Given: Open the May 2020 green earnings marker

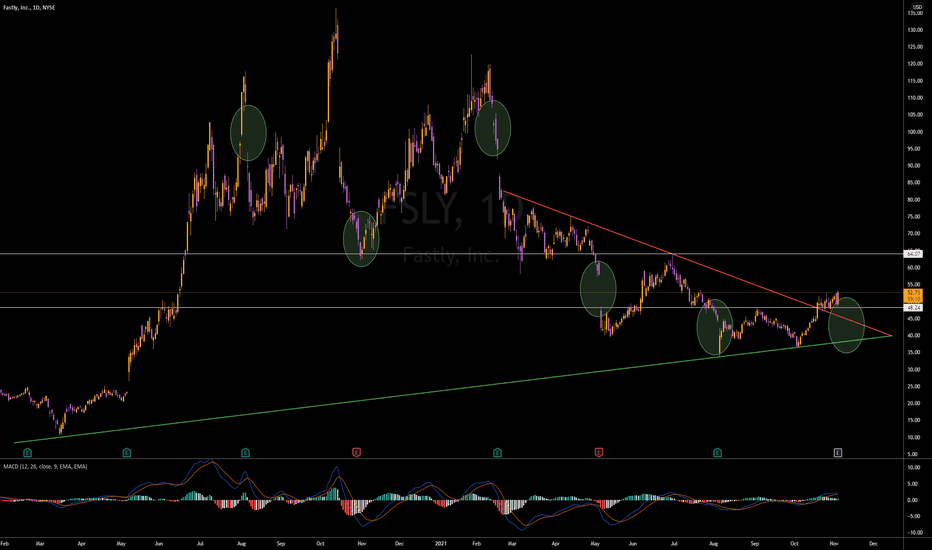Looking at the screenshot, I should click(127, 453).
